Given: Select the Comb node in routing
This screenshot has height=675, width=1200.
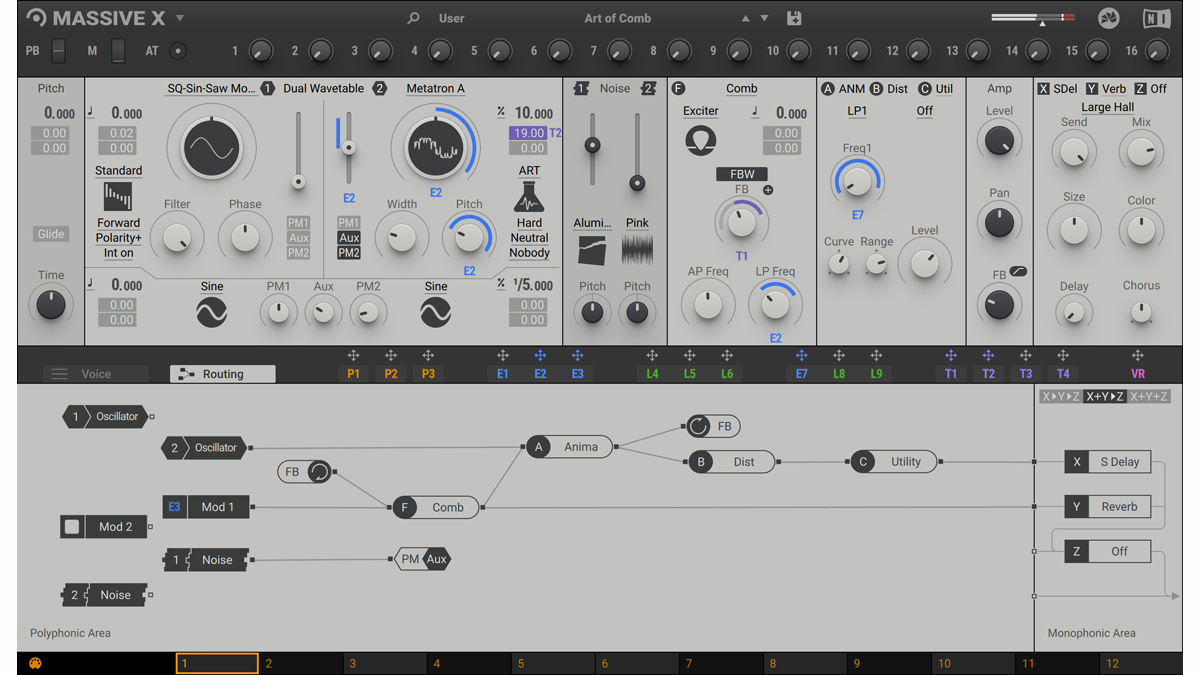Looking at the screenshot, I should pos(437,507).
